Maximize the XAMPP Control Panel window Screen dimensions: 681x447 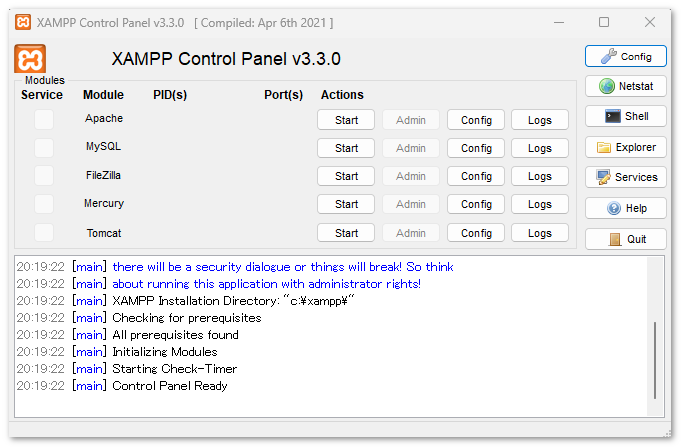604,22
